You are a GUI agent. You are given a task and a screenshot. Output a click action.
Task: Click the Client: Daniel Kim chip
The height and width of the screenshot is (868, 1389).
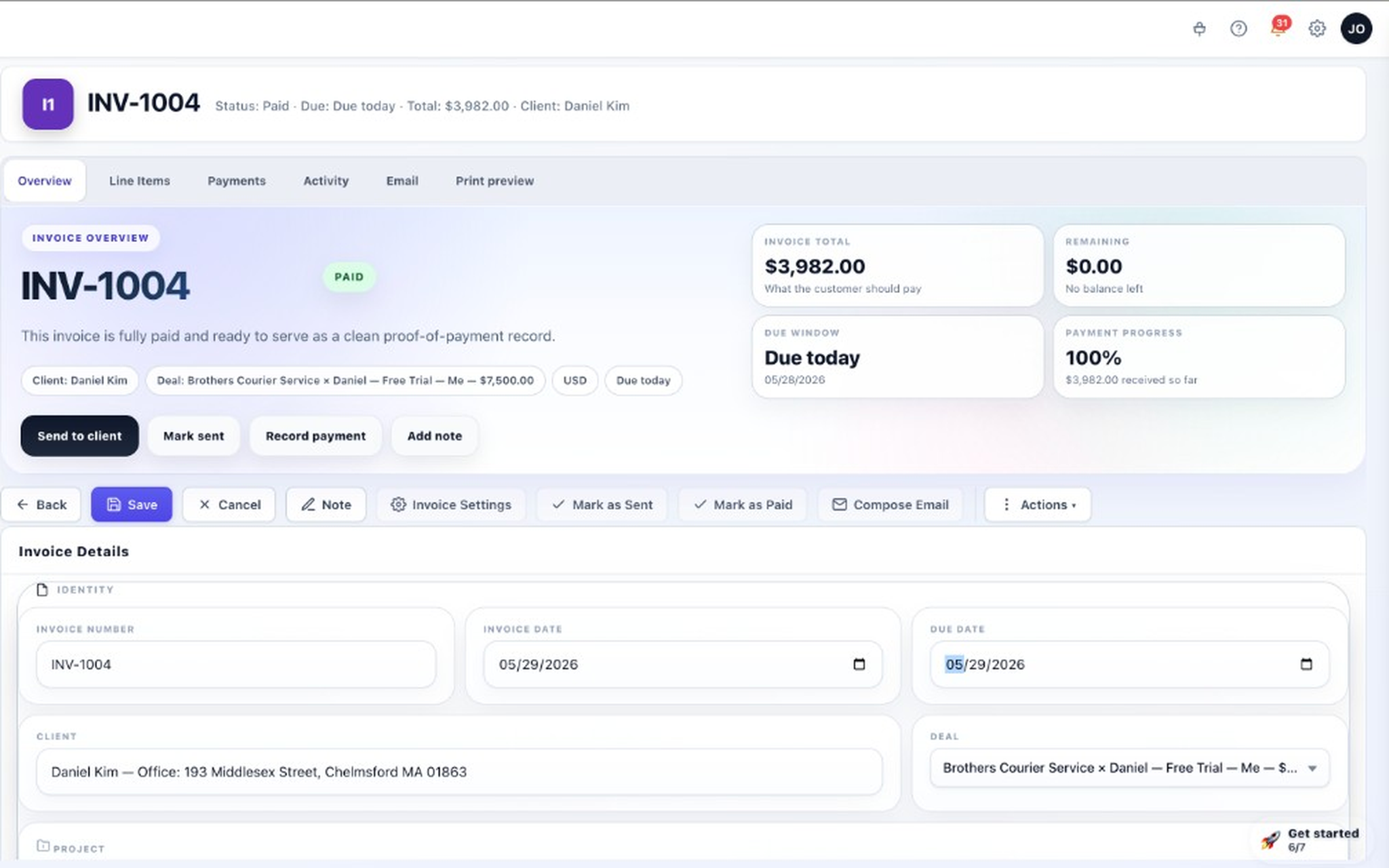80,380
